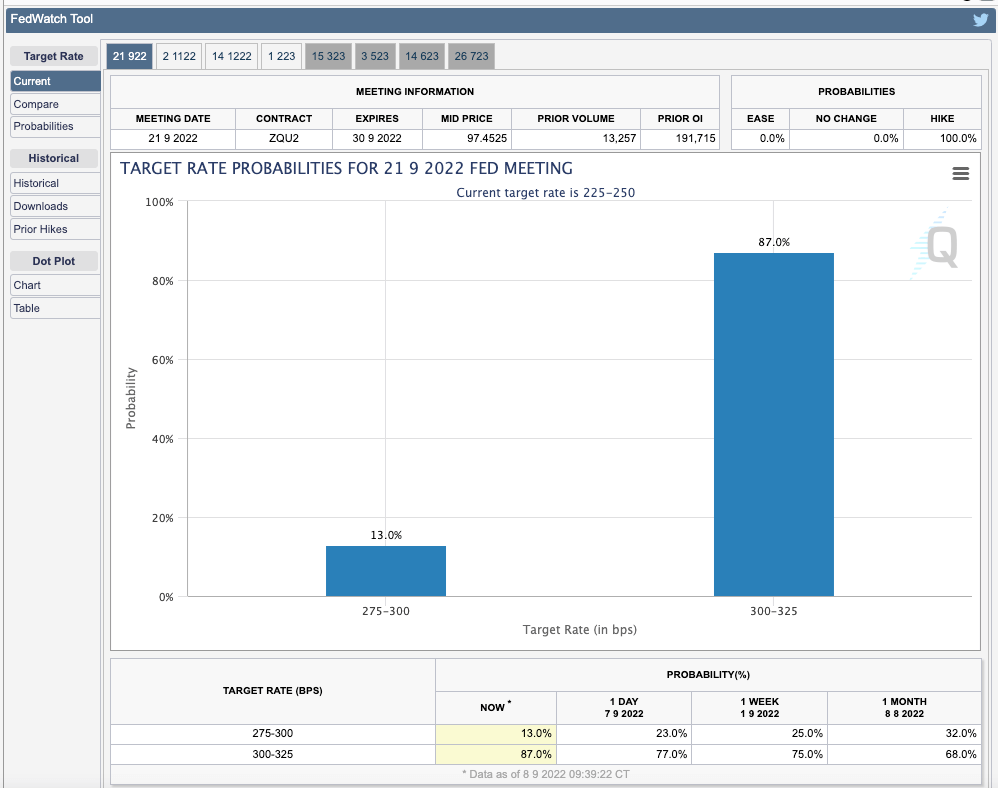Viewport: 998px width, 788px height.
Task: Click the expires date 30 9 2022
Action: [377, 138]
